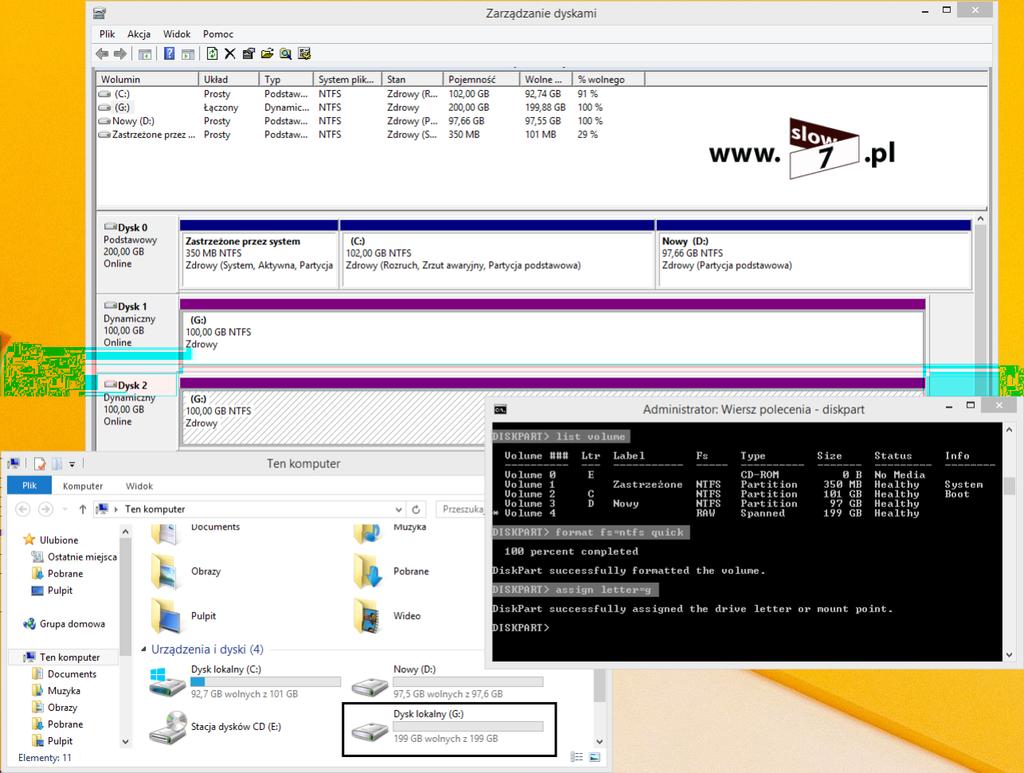Click the Back arrow in Disk Management toolbar

pyautogui.click(x=102, y=54)
